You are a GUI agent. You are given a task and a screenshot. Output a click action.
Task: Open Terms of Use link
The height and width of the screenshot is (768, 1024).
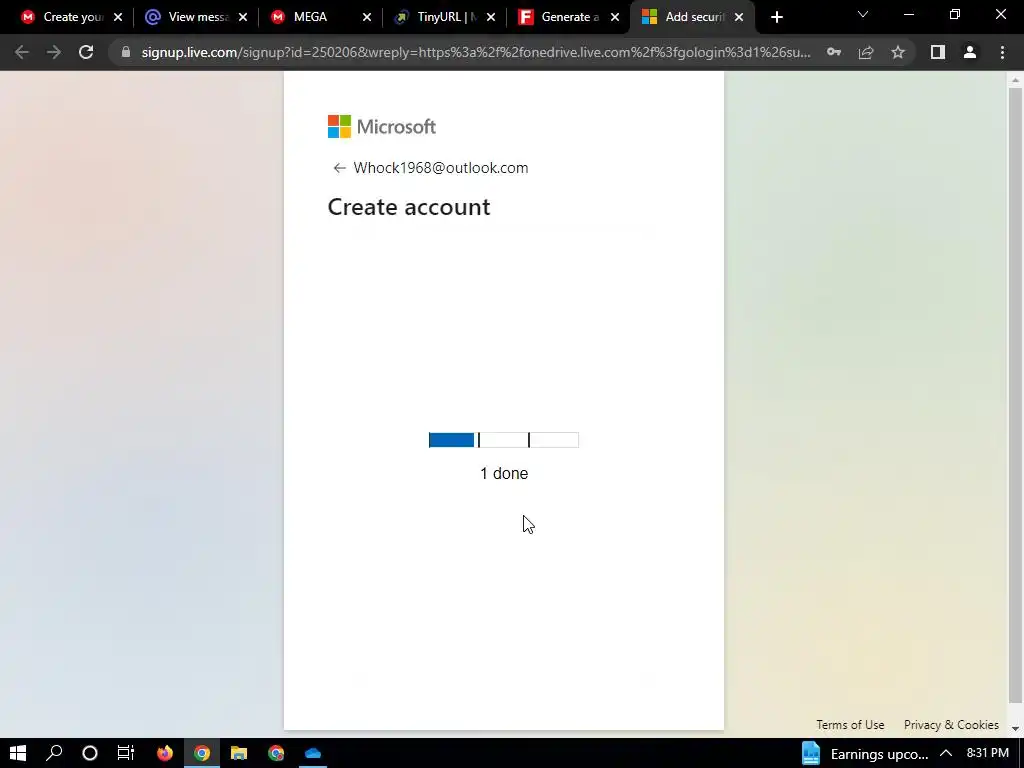pyautogui.click(x=850, y=725)
